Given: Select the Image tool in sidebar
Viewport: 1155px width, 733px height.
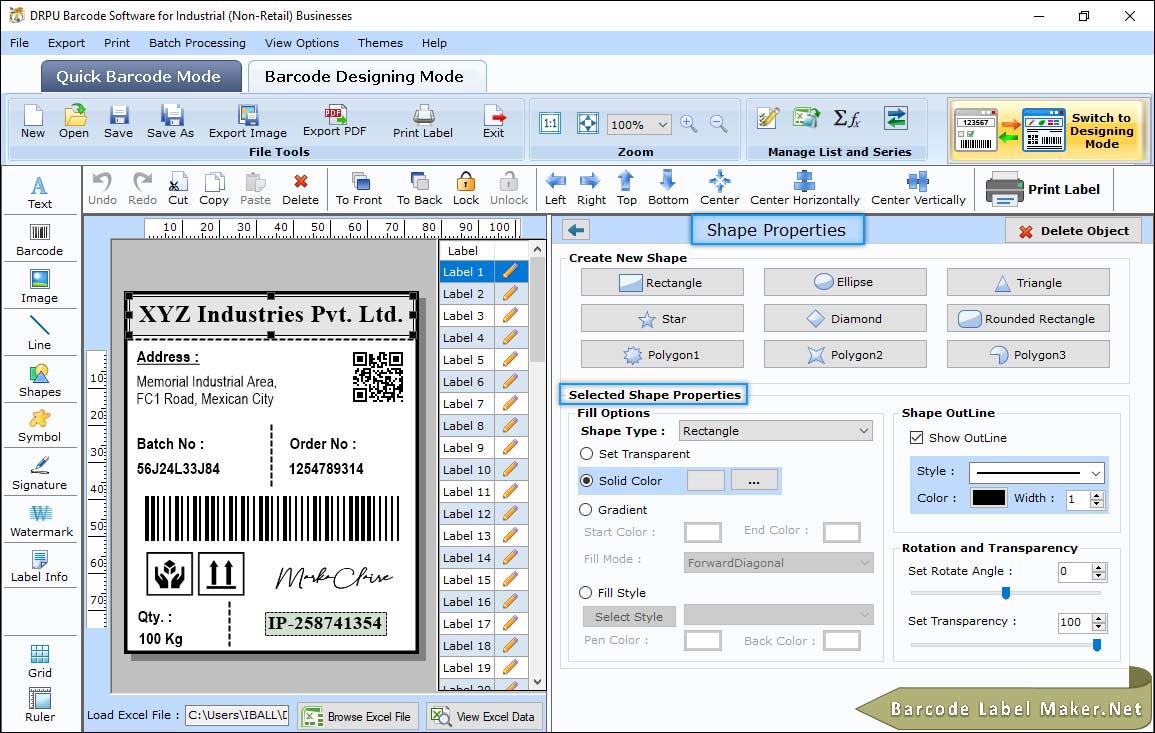Looking at the screenshot, I should coord(40,287).
